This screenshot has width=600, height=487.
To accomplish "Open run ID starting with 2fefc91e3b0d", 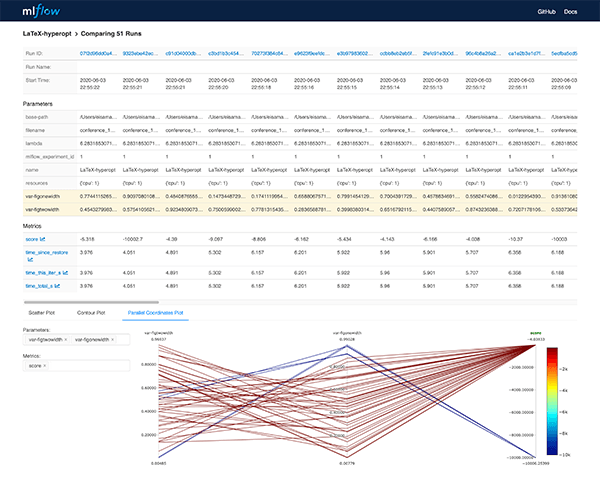I will 440,54.
